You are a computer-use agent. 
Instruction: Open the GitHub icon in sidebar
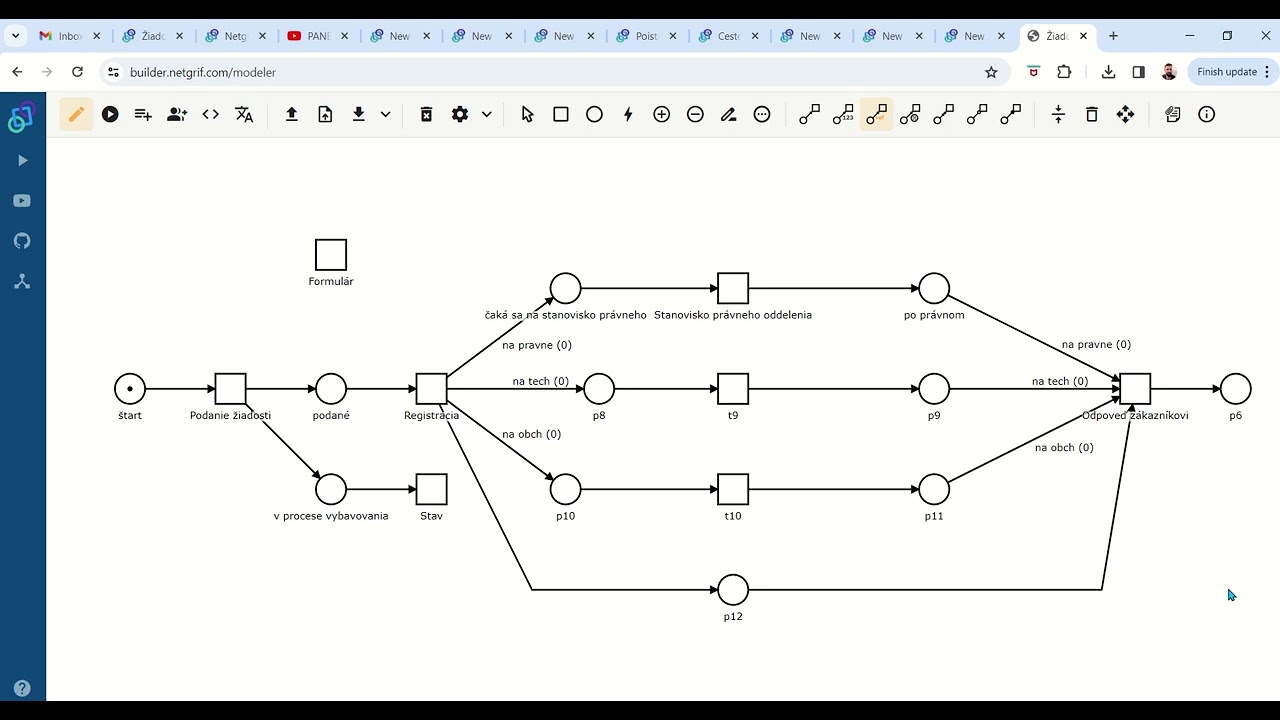click(x=22, y=241)
